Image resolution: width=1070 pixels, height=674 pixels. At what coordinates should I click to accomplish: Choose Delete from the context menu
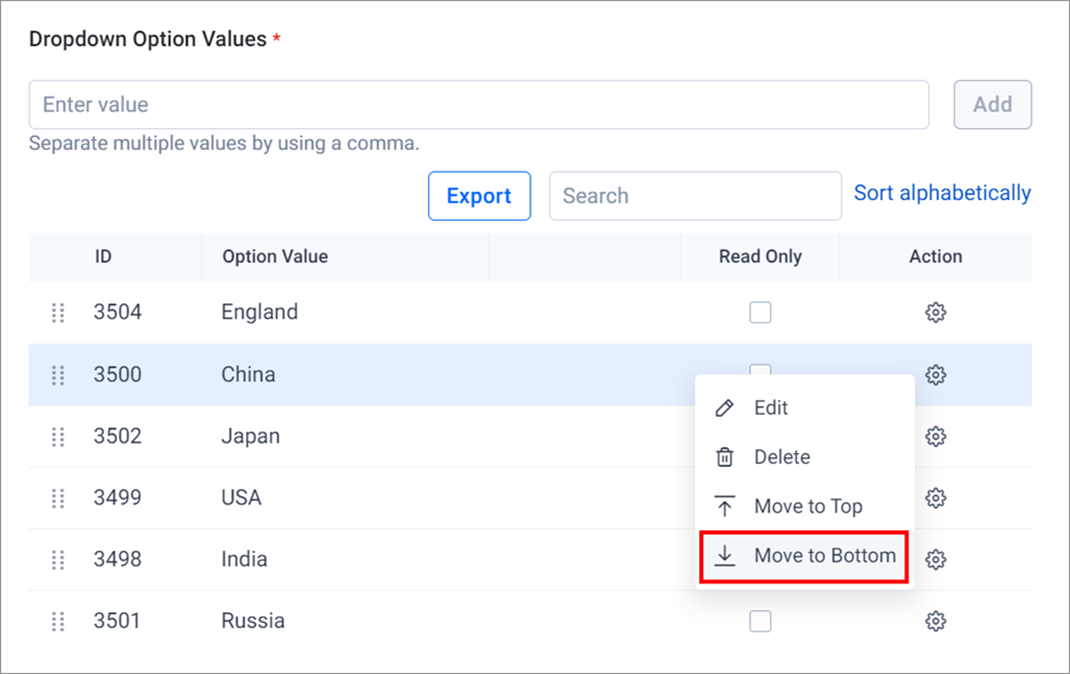[x=805, y=457]
